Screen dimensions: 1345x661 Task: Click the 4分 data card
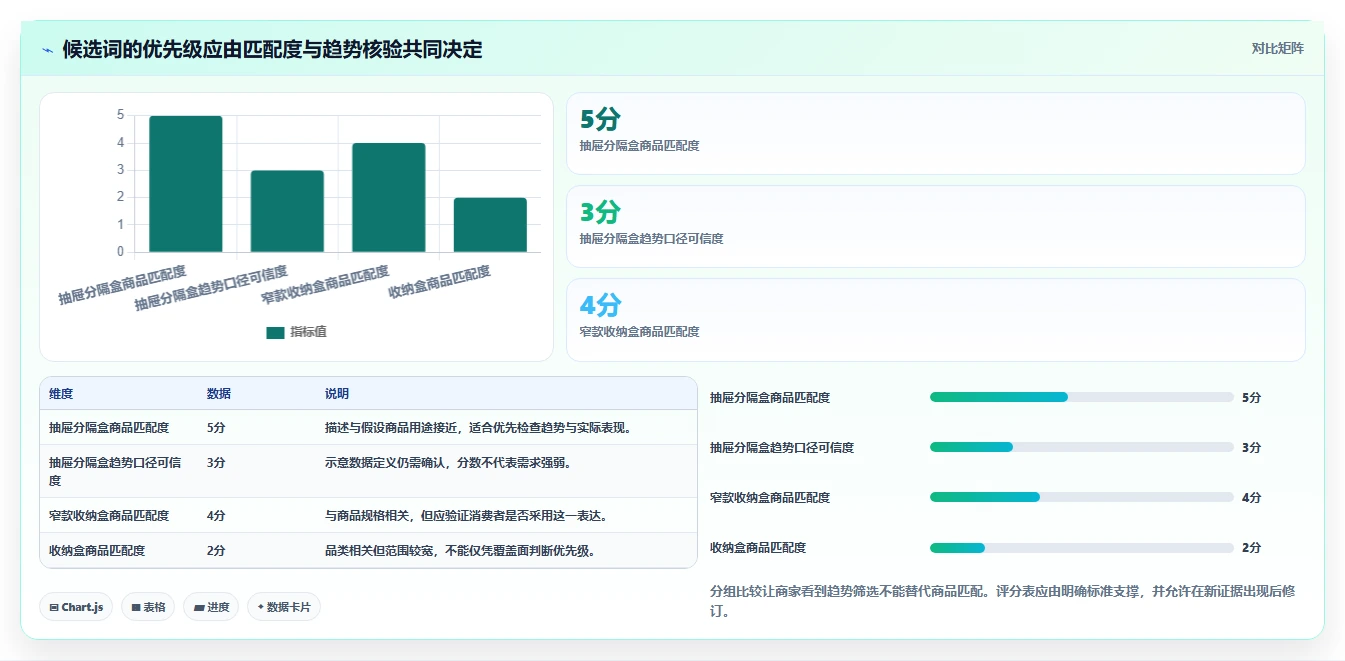[x=936, y=320]
